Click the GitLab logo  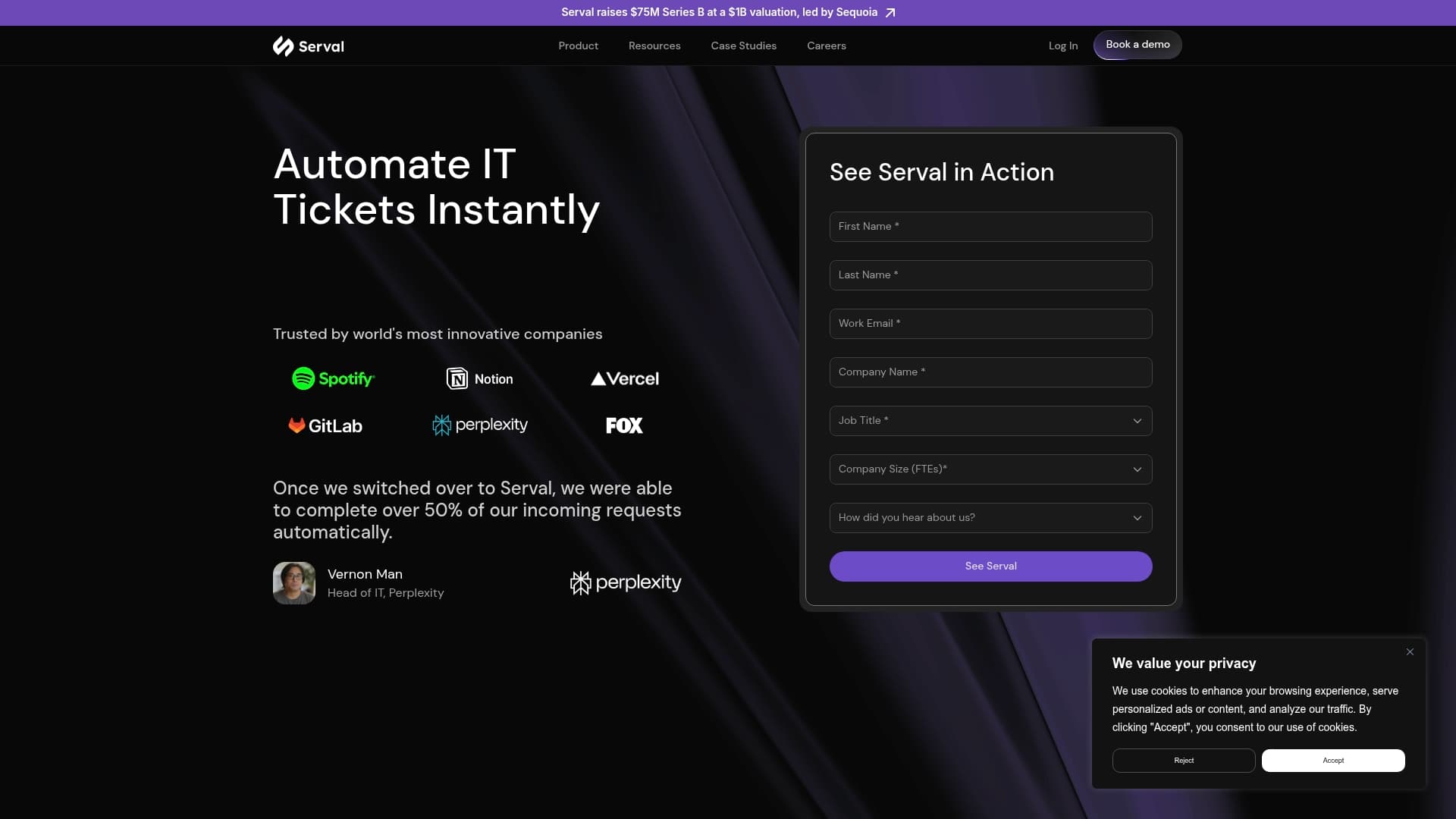(325, 425)
